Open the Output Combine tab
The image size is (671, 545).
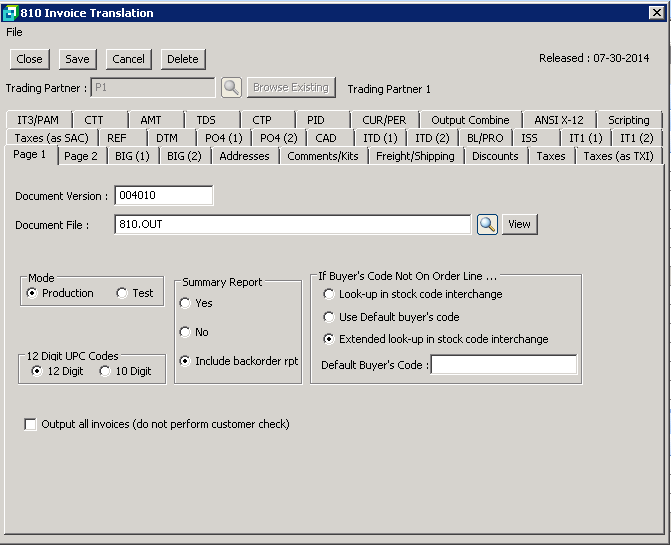pos(470,120)
